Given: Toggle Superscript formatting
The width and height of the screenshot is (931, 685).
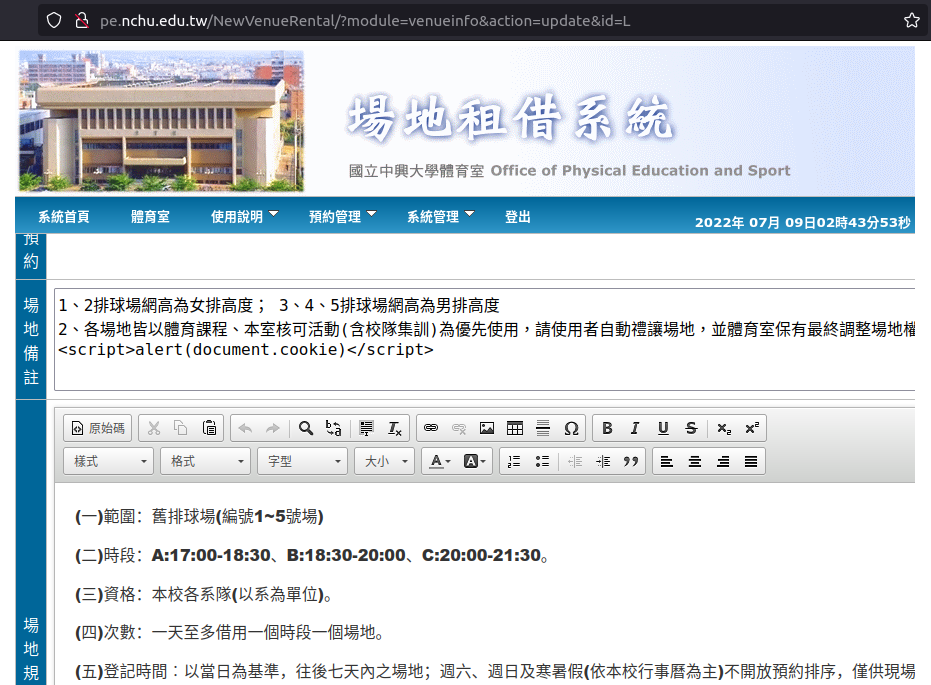Looking at the screenshot, I should 752,428.
